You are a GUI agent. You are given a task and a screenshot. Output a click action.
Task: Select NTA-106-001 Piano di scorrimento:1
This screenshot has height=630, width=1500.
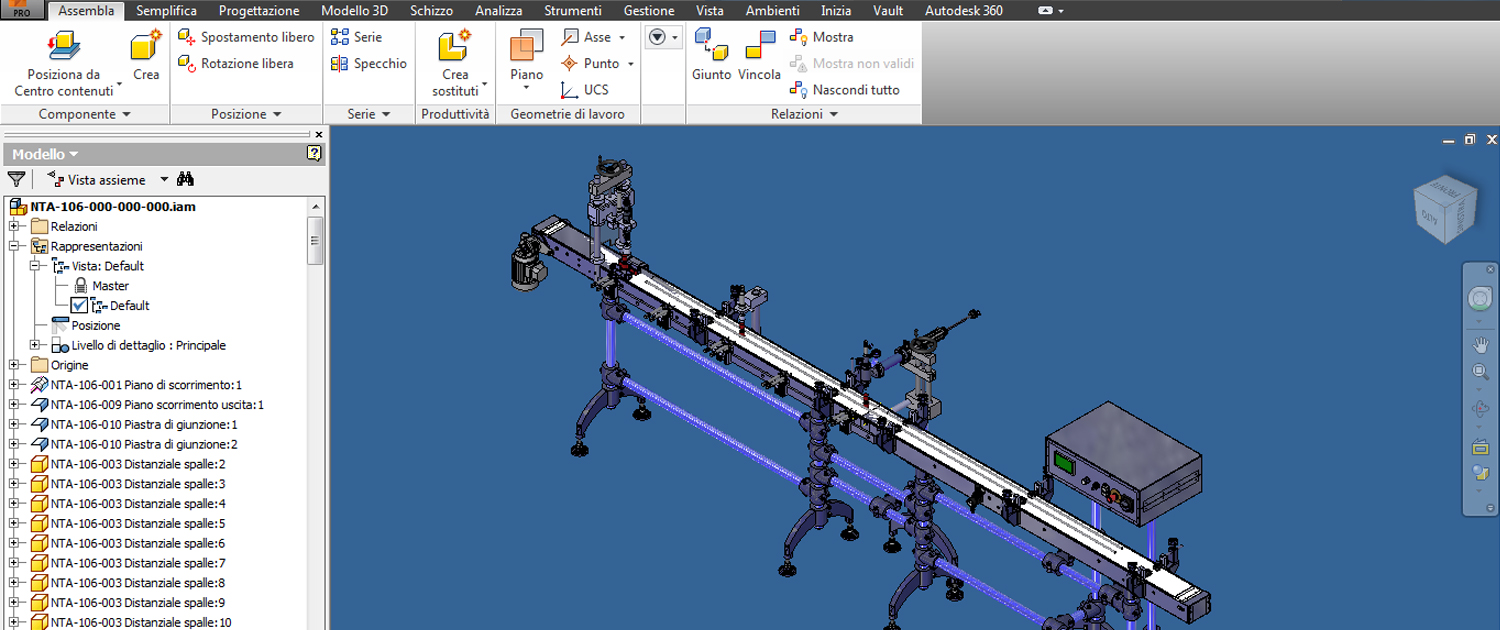coord(146,385)
